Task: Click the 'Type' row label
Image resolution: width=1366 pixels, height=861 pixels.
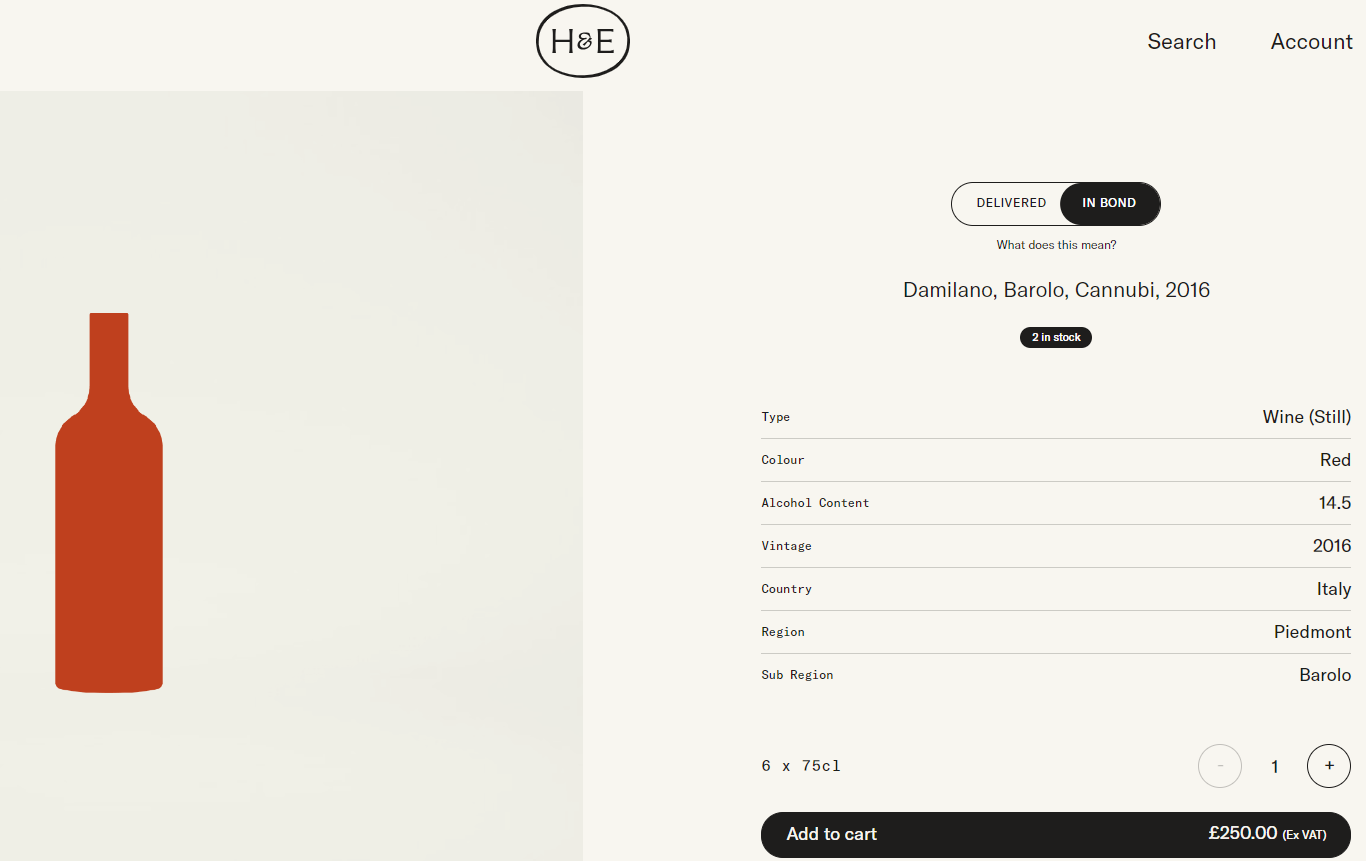Action: 775,417
